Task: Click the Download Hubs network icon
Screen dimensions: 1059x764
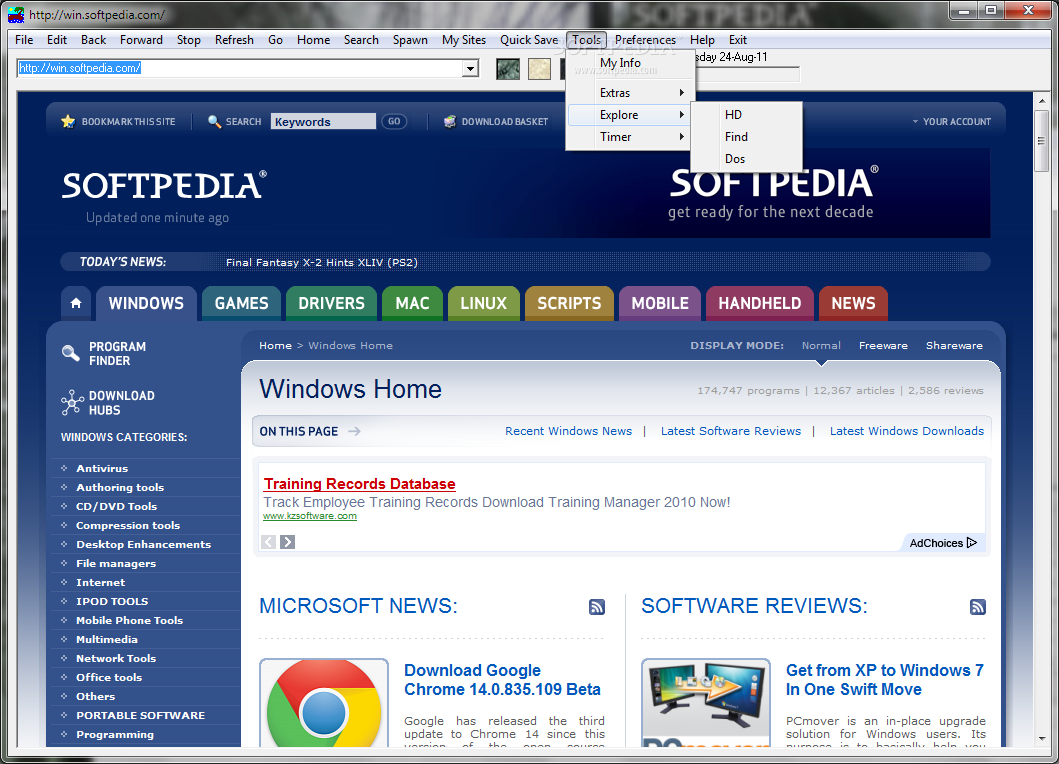Action: coord(72,403)
